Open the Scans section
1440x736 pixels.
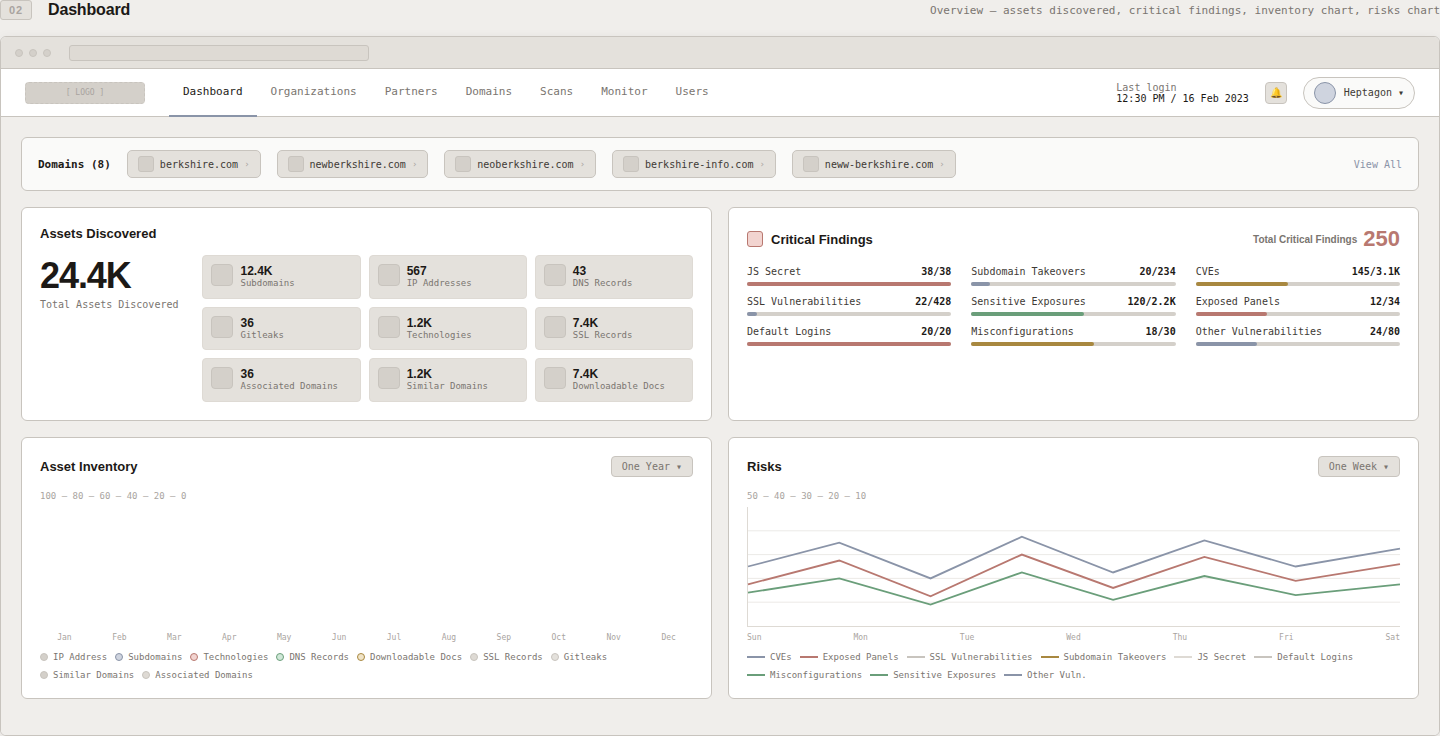click(556, 91)
